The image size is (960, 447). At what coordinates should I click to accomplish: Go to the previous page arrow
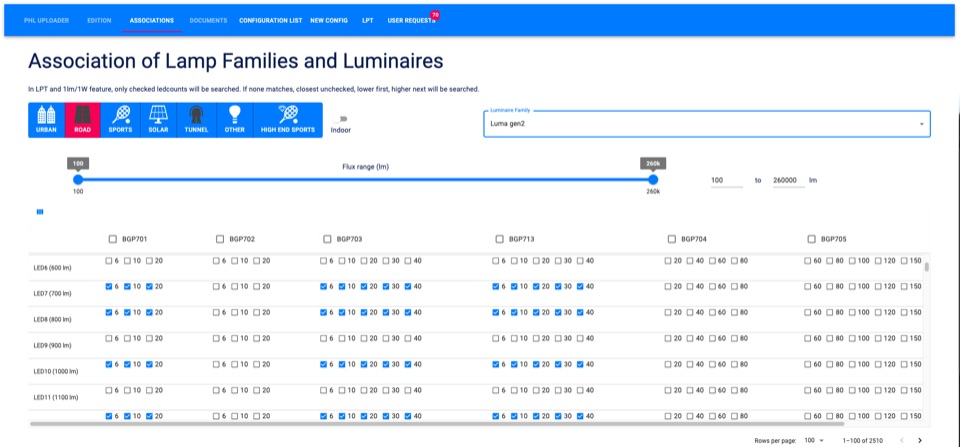901,440
